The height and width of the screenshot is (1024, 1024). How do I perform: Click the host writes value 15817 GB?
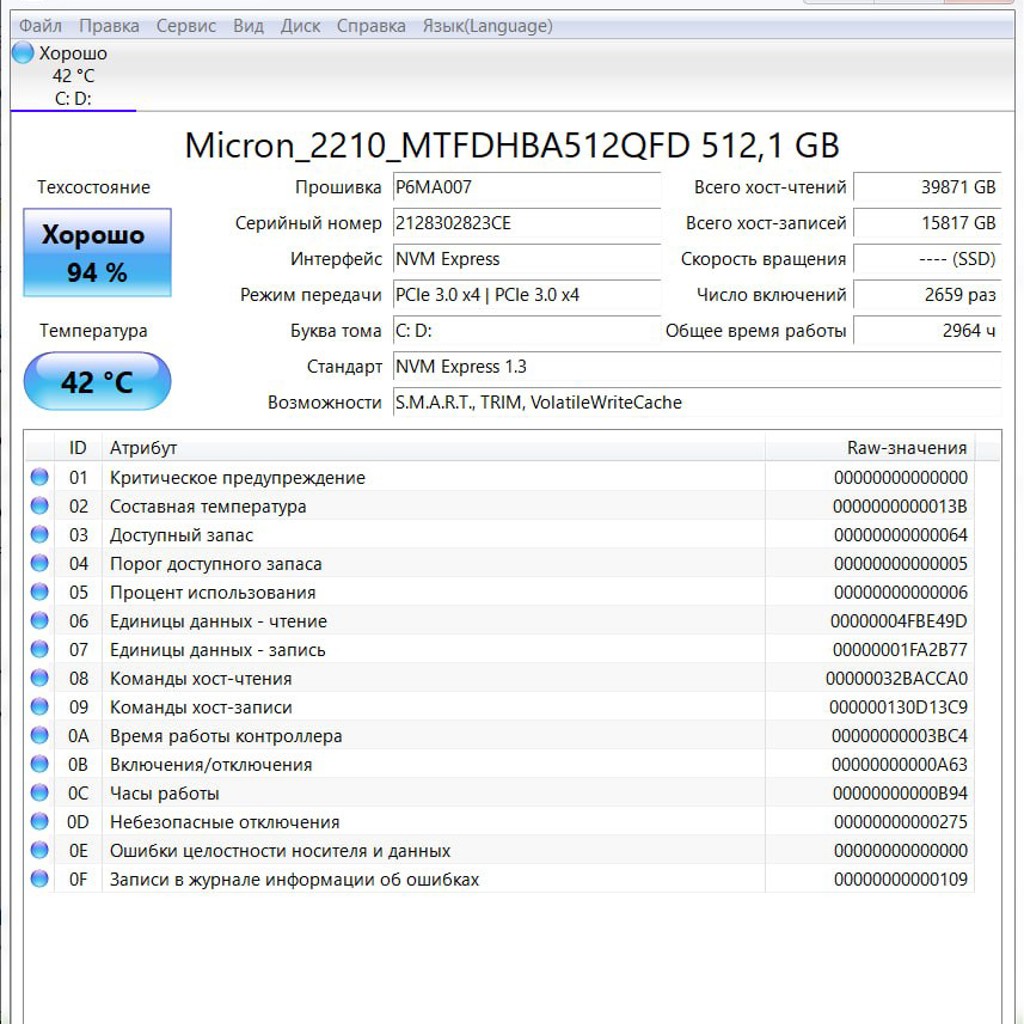pos(927,223)
